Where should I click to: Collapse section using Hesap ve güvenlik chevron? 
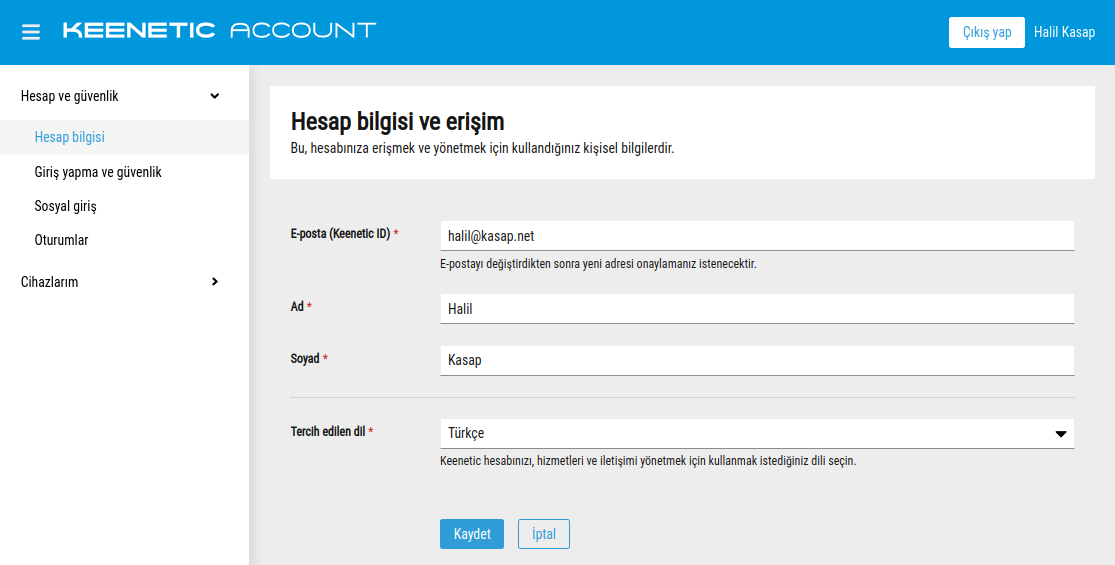[x=214, y=96]
